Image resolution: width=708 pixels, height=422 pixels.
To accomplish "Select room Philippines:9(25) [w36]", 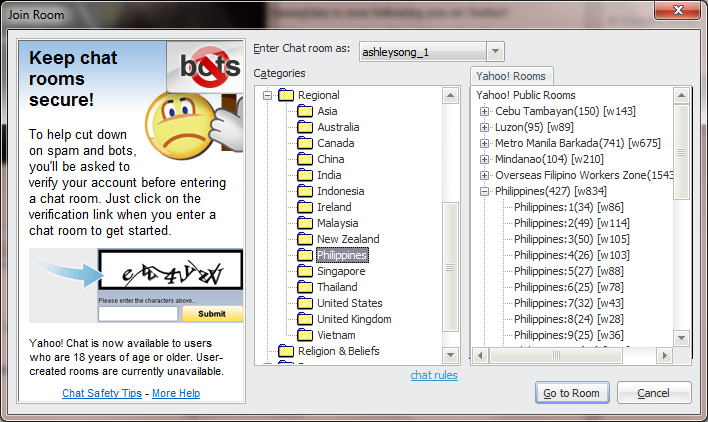I will tap(569, 335).
